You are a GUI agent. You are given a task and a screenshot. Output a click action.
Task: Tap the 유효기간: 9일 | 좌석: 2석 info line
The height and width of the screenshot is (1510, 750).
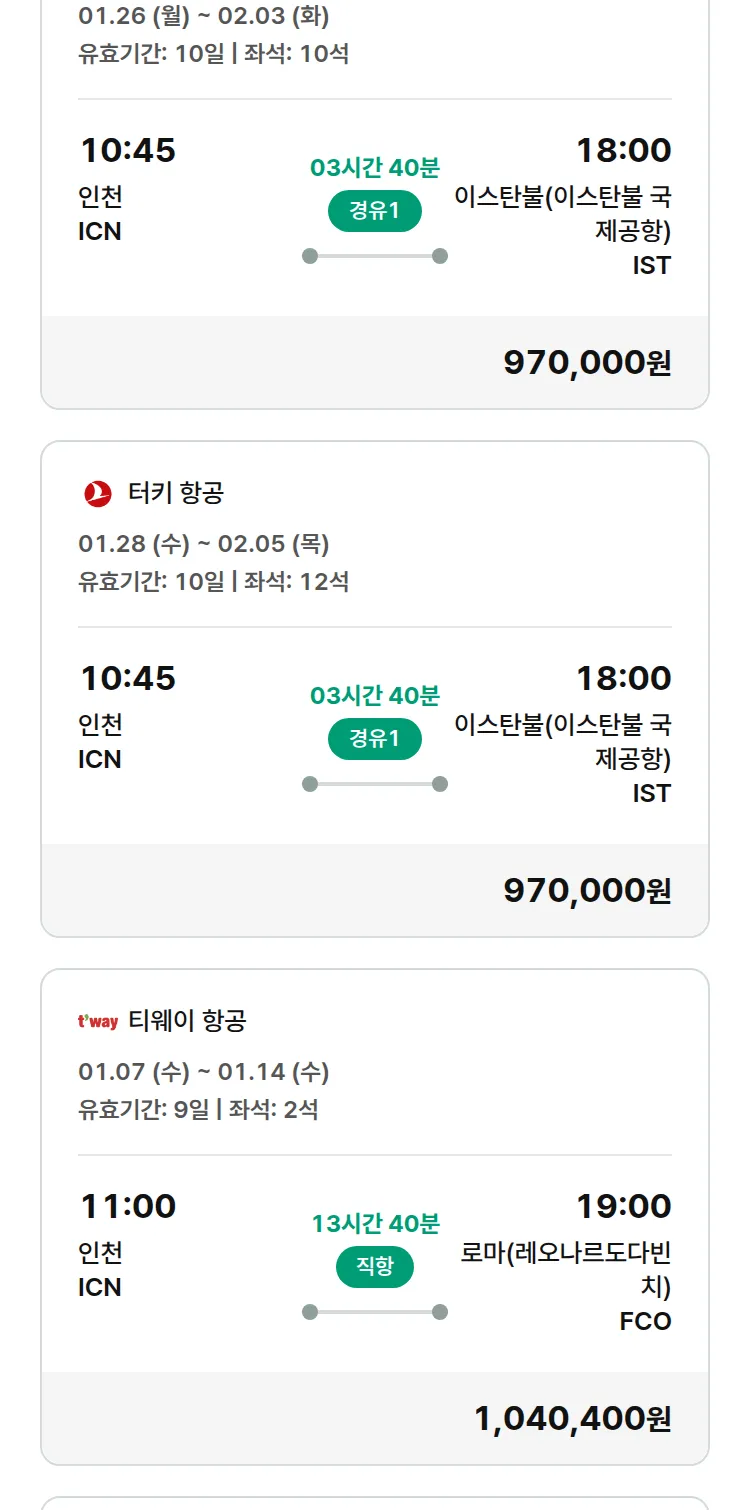199,1109
